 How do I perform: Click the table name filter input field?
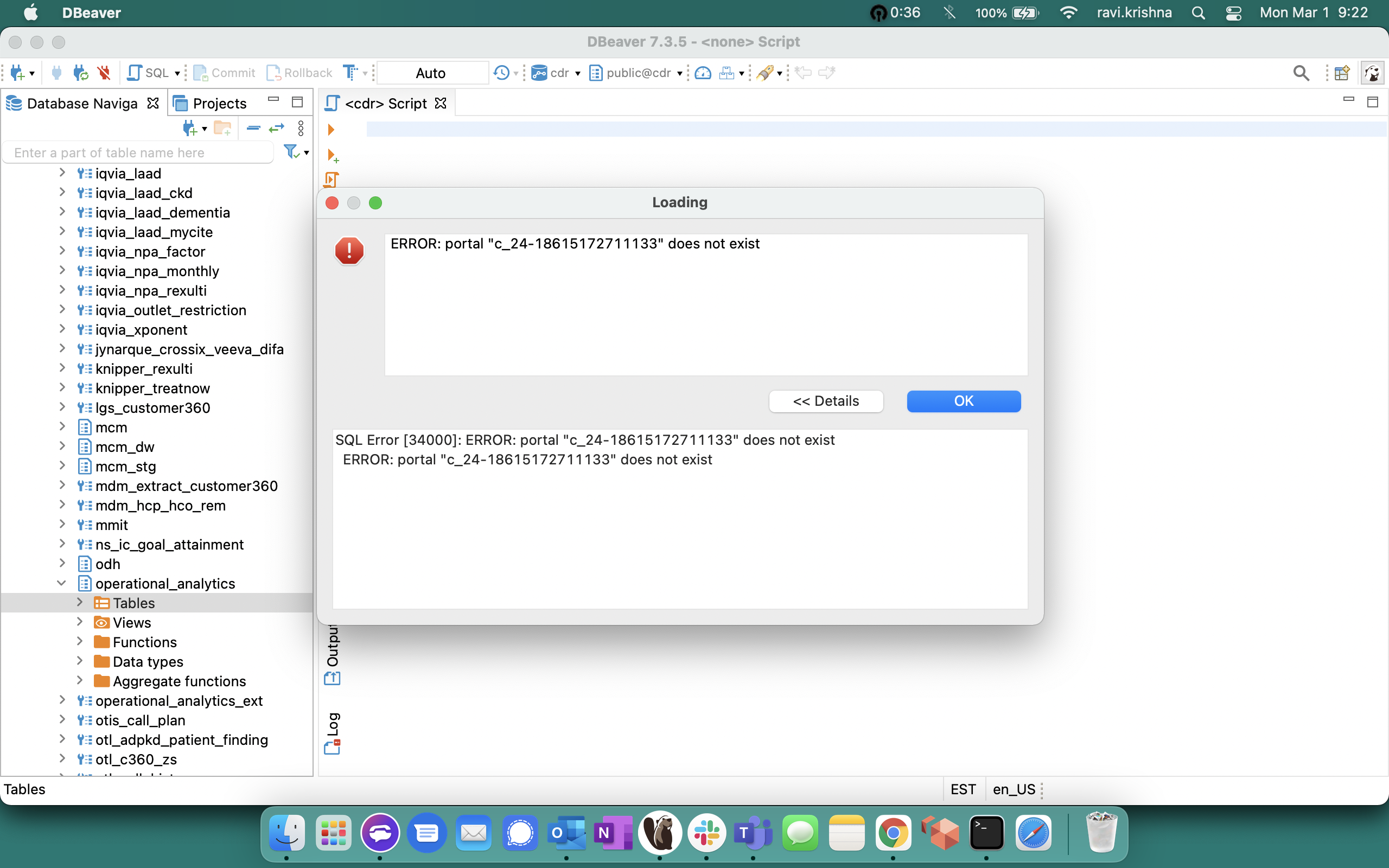pos(138,152)
